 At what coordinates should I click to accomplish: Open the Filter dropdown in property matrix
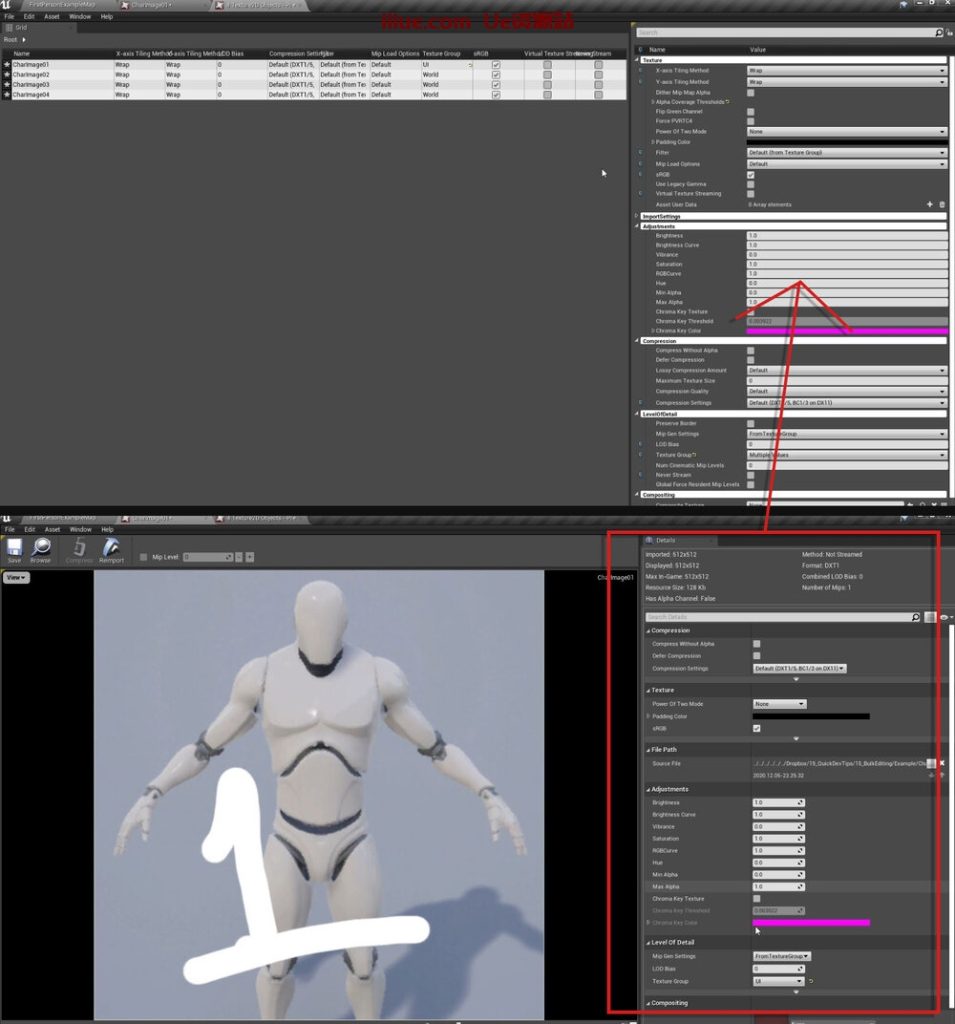tap(846, 153)
